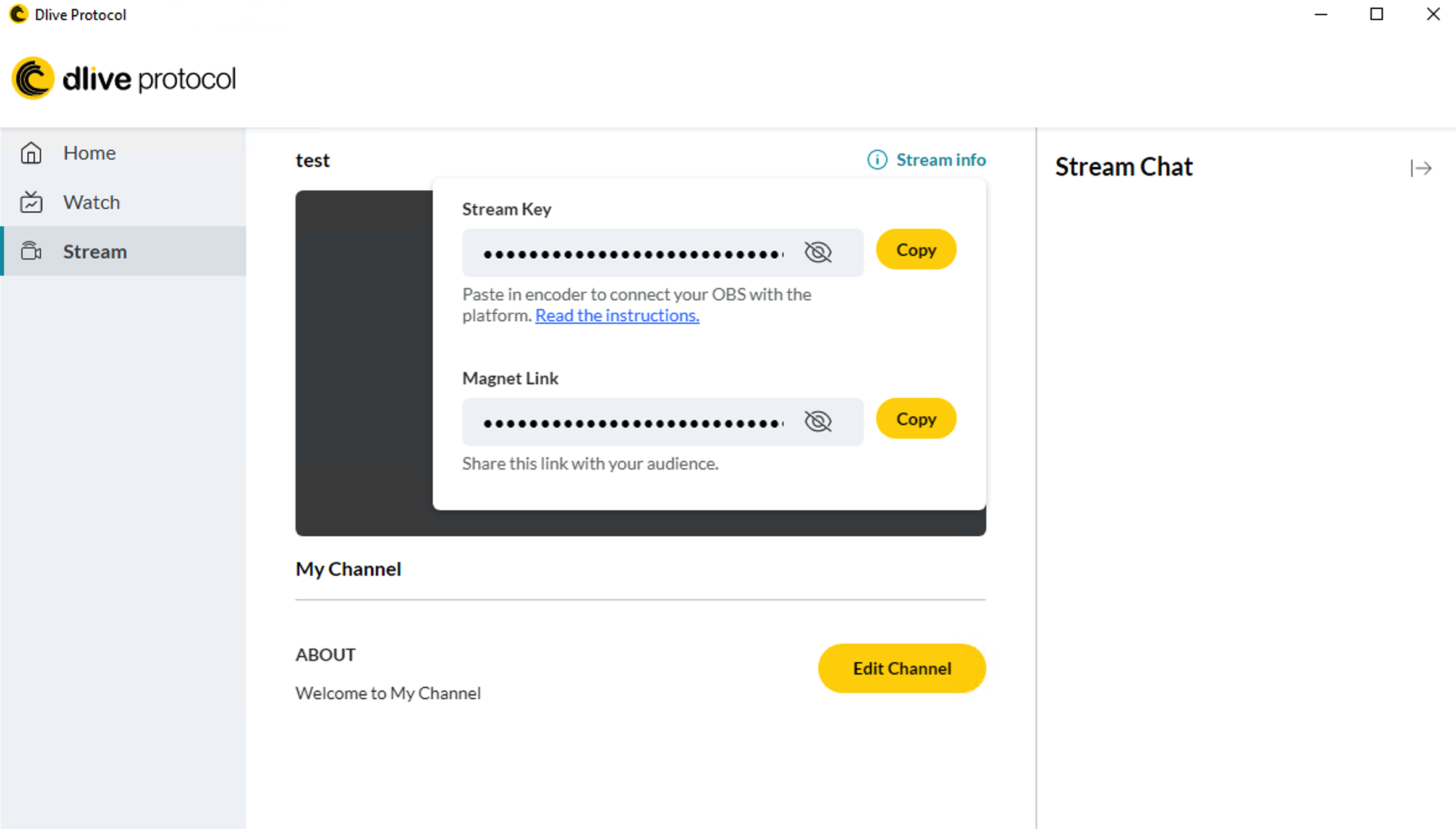Go to the Watch section

[x=91, y=202]
